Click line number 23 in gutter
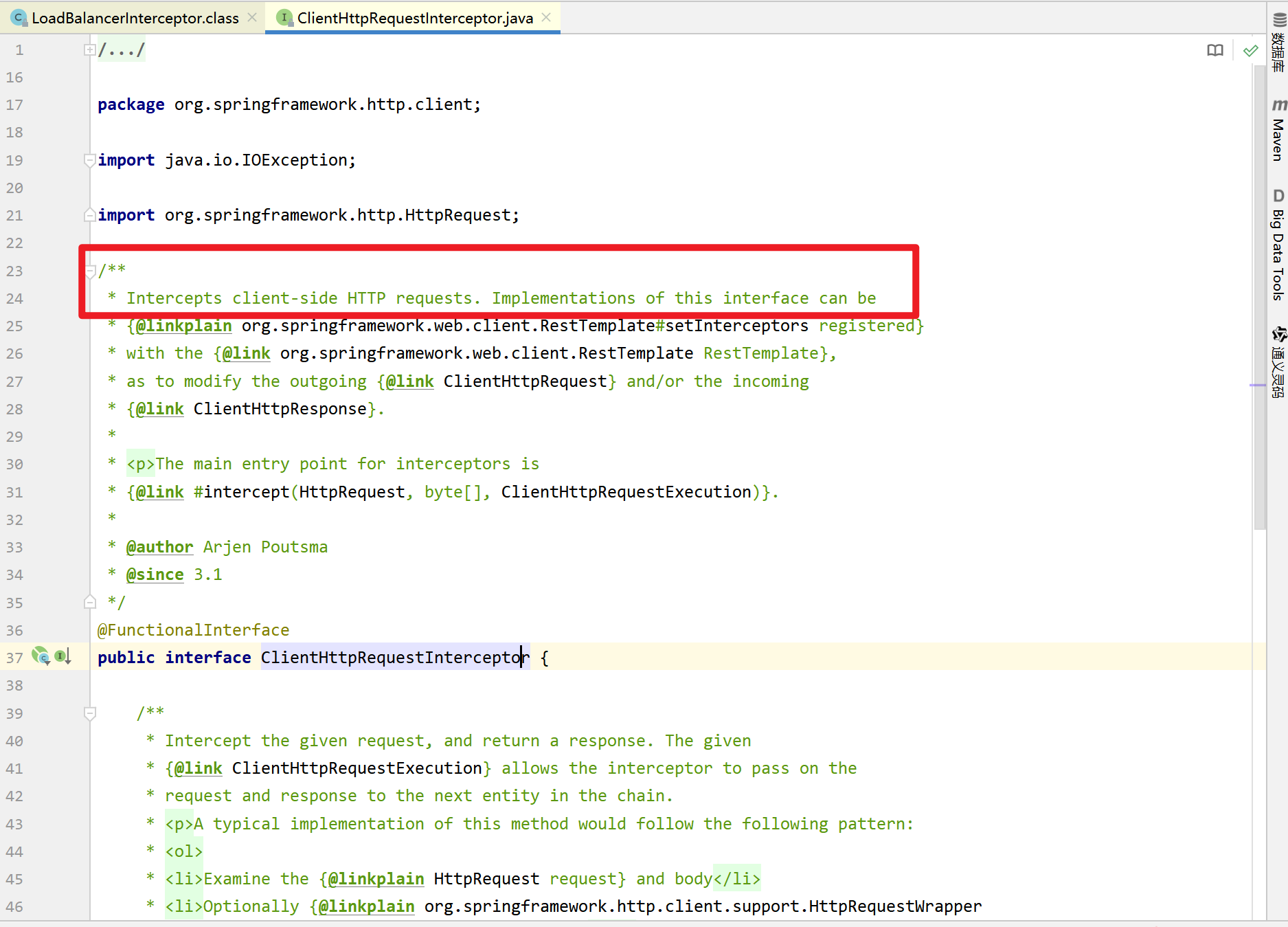This screenshot has height=927, width=1288. coord(14,271)
